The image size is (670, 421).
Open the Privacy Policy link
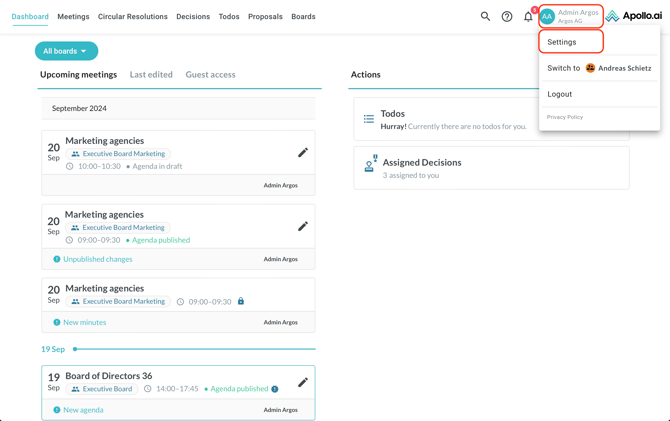pyautogui.click(x=565, y=117)
